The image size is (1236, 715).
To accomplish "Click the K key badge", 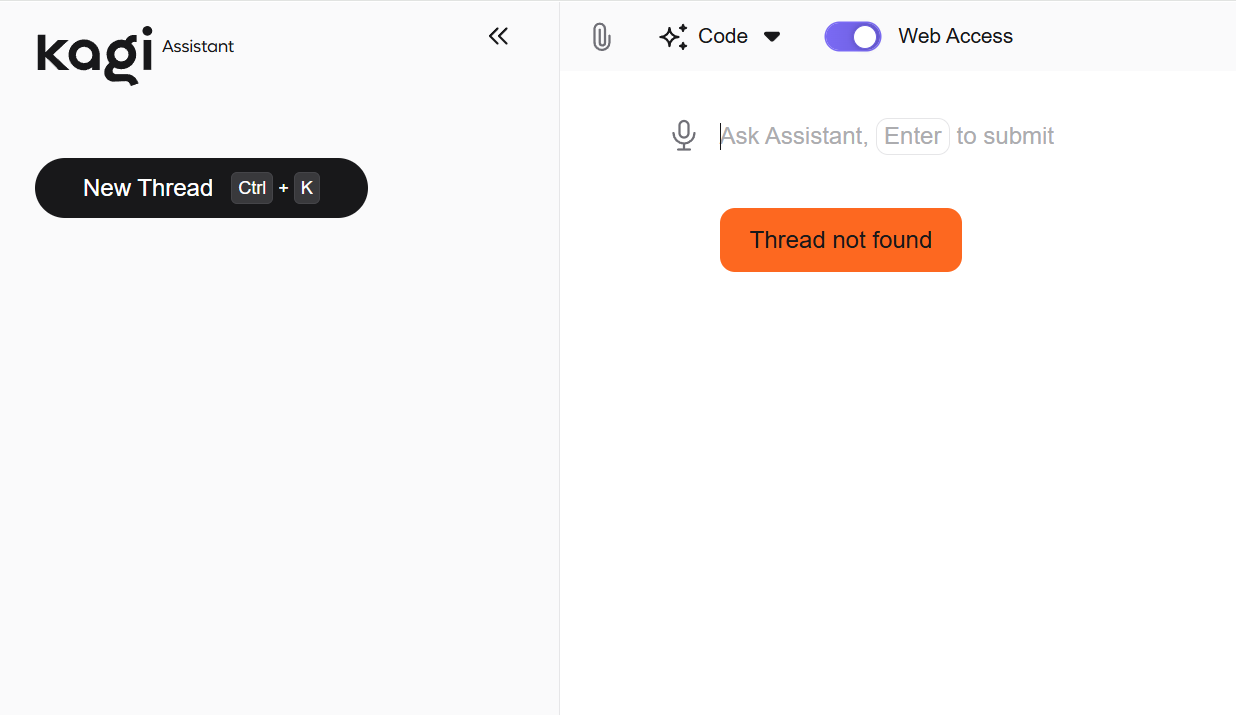I will (x=307, y=188).
